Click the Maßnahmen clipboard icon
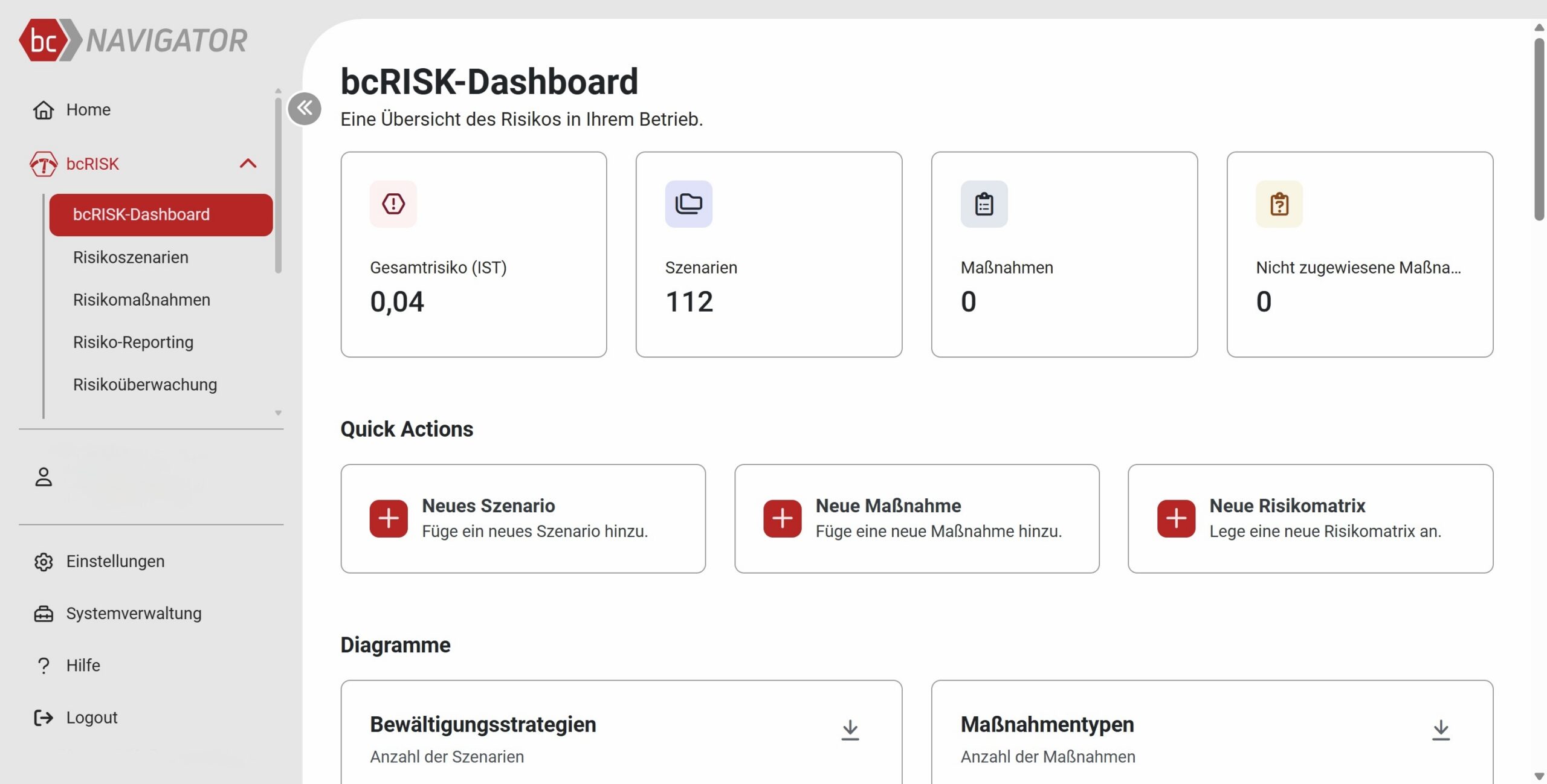Image resolution: width=1547 pixels, height=784 pixels. pos(984,204)
